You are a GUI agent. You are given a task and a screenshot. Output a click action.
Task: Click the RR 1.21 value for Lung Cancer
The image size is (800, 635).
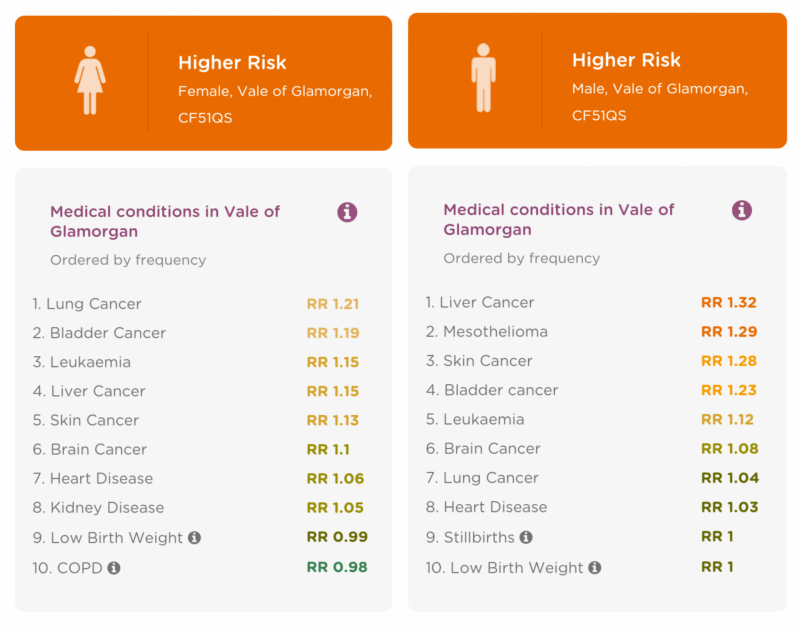pyautogui.click(x=333, y=304)
